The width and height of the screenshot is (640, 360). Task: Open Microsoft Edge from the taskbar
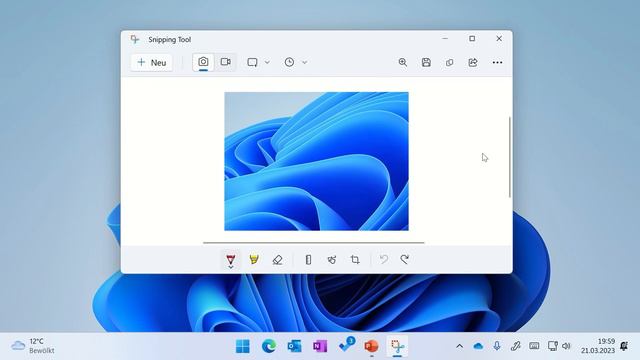(269, 347)
